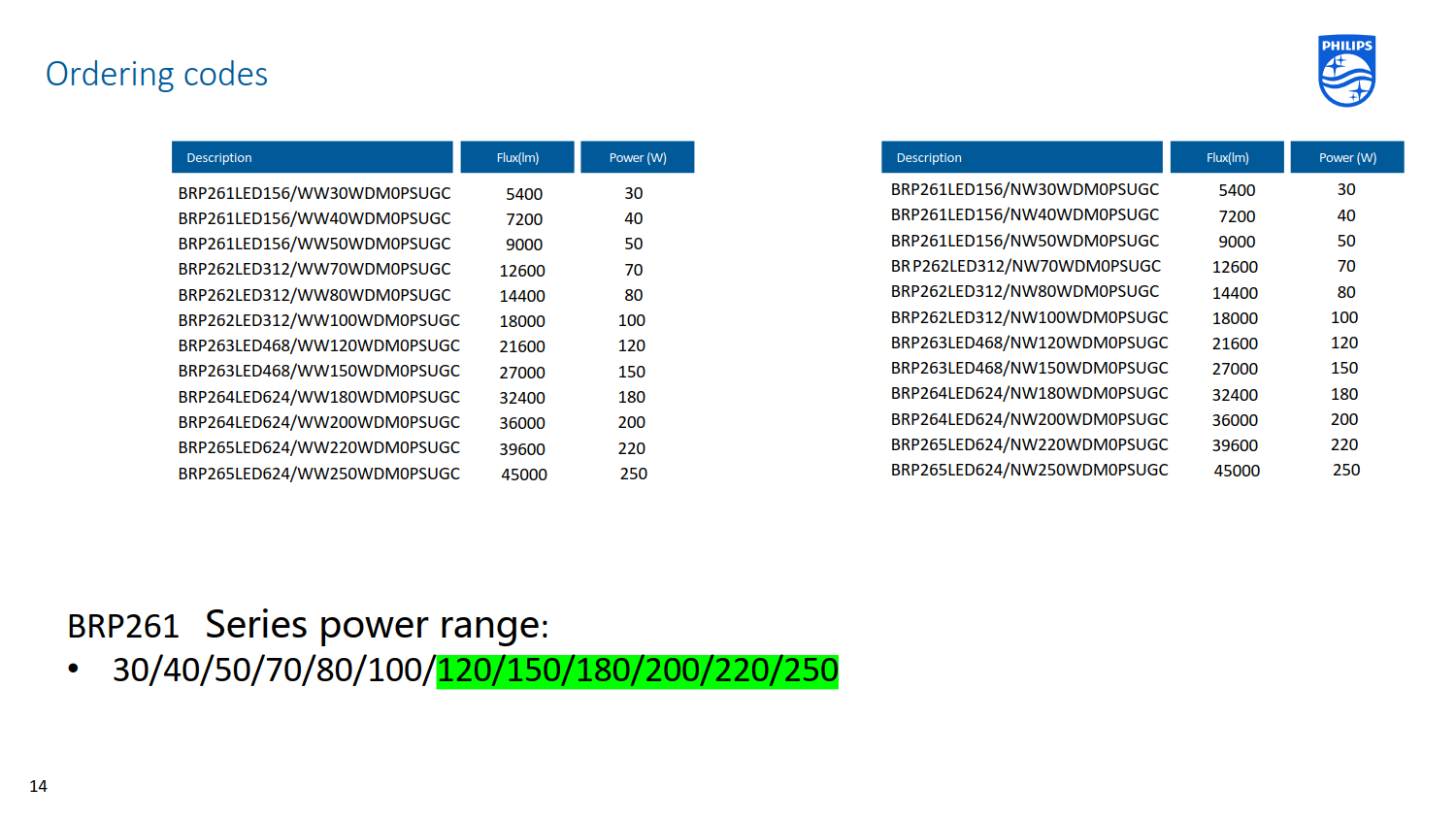
Task: Select the unhighlighted range text "30/40/50/70/80/100/"
Action: pyautogui.click(x=275, y=670)
